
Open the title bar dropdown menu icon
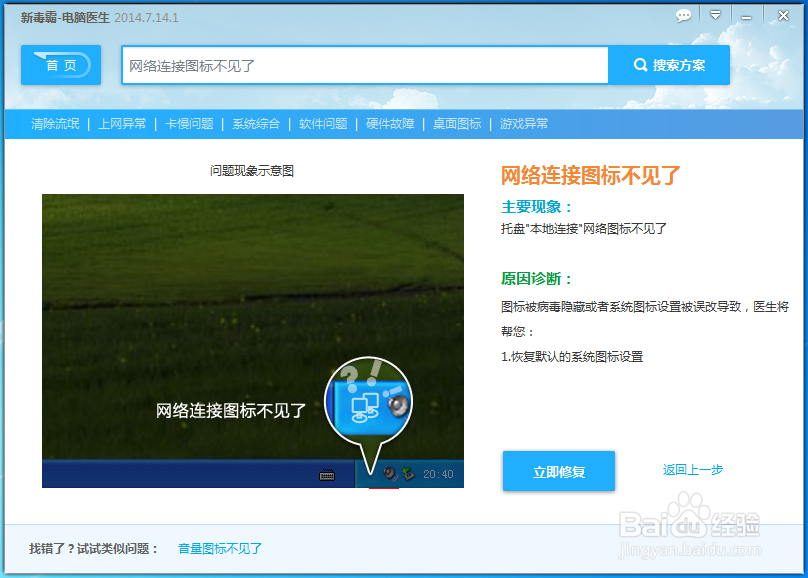click(715, 15)
